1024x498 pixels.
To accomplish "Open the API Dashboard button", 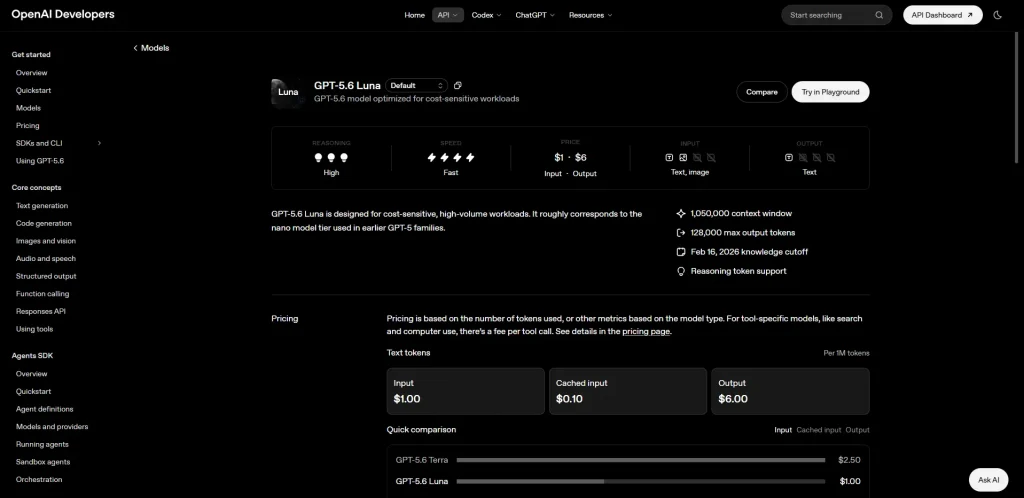I will (942, 15).
